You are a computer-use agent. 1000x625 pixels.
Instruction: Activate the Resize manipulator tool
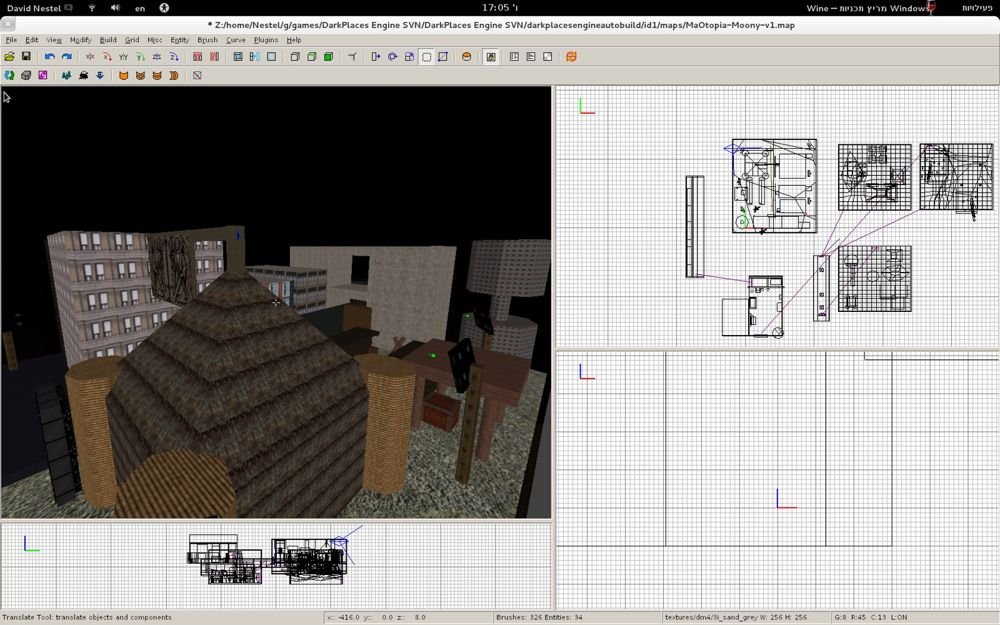click(x=426, y=57)
